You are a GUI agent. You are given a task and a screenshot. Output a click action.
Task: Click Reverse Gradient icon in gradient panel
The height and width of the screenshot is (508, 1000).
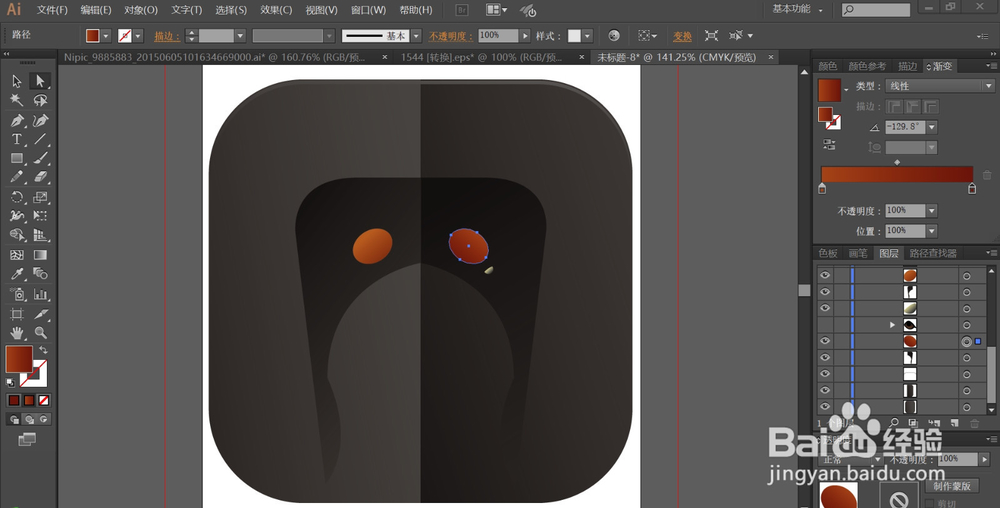[x=828, y=144]
